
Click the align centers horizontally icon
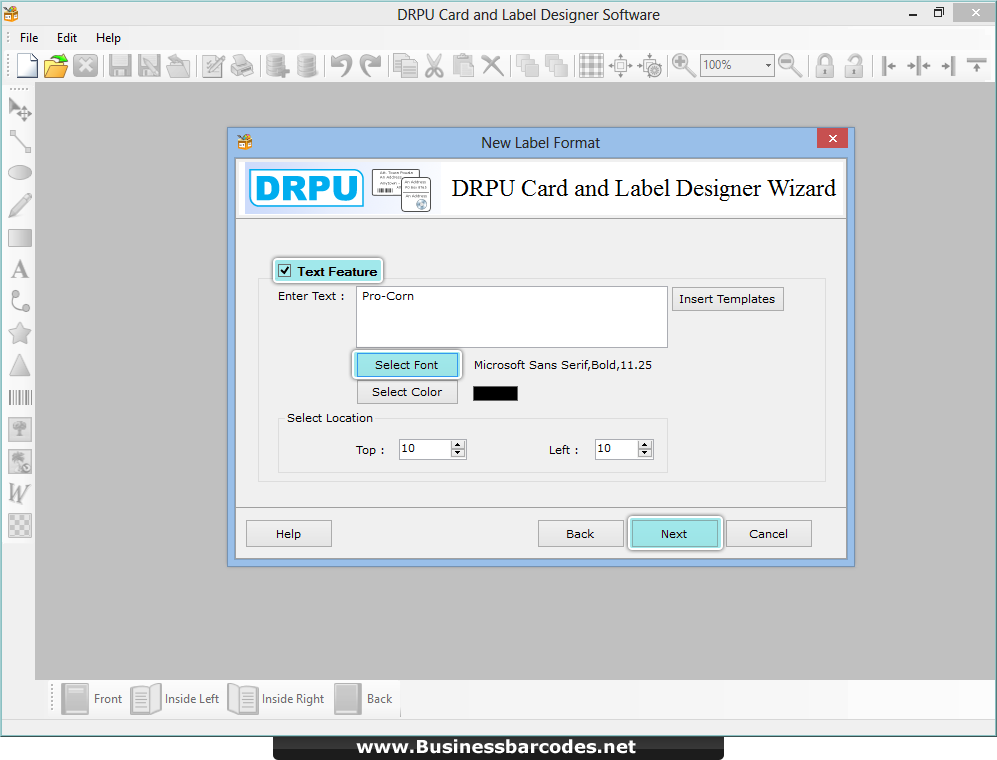[919, 66]
